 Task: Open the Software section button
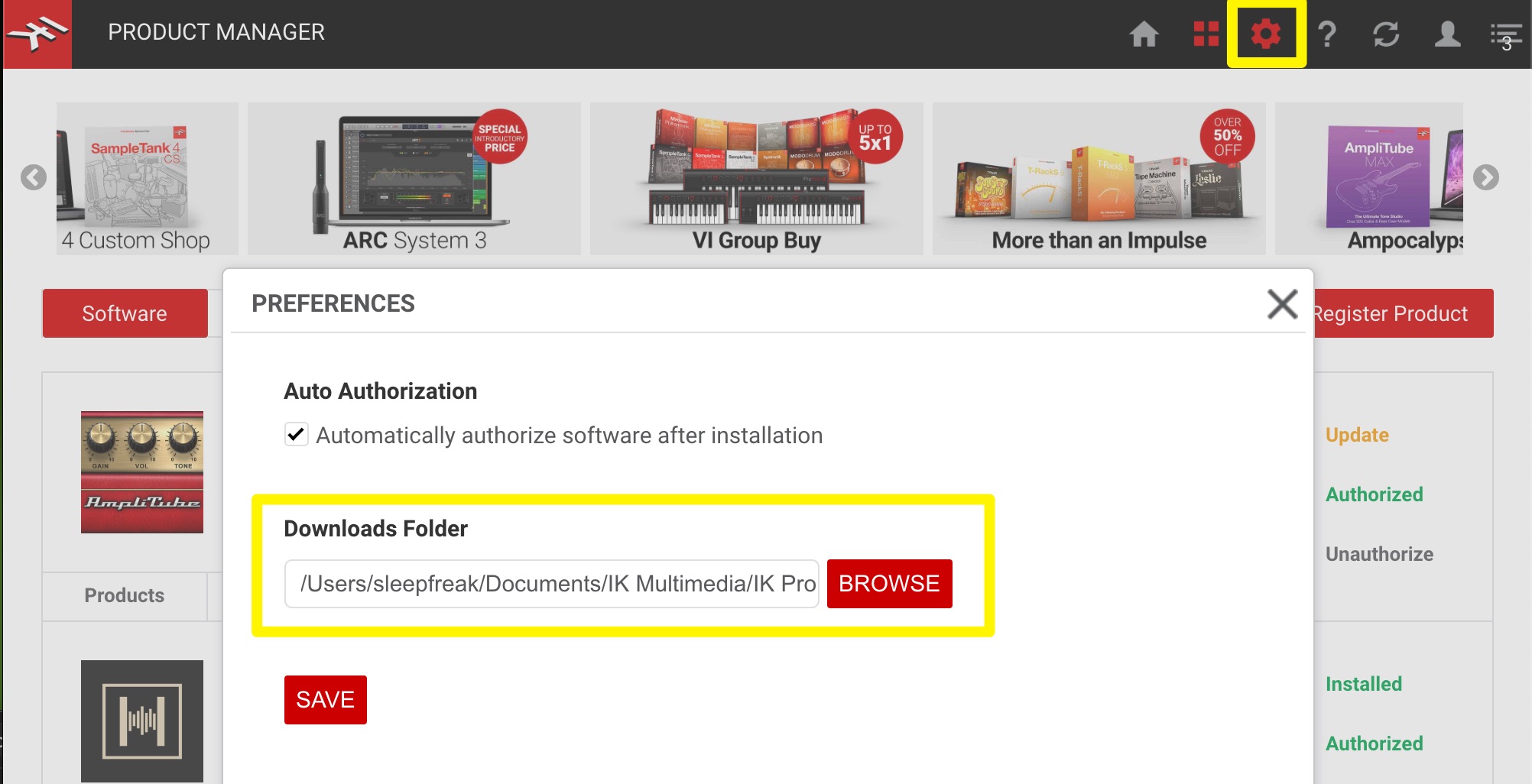[125, 313]
